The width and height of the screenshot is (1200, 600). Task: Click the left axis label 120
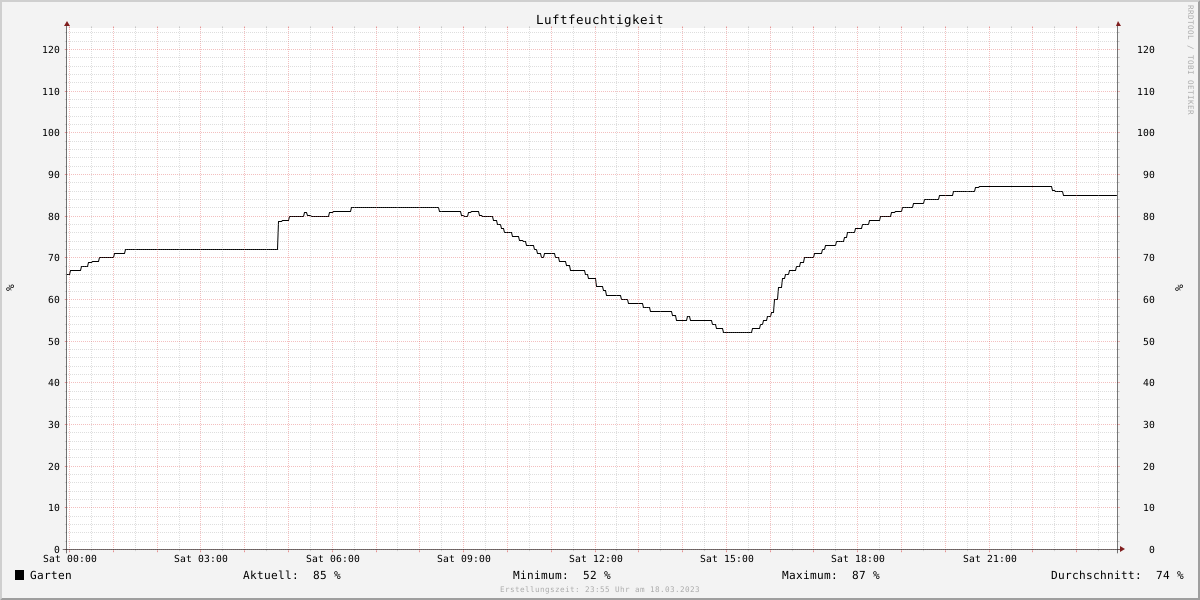click(x=51, y=49)
